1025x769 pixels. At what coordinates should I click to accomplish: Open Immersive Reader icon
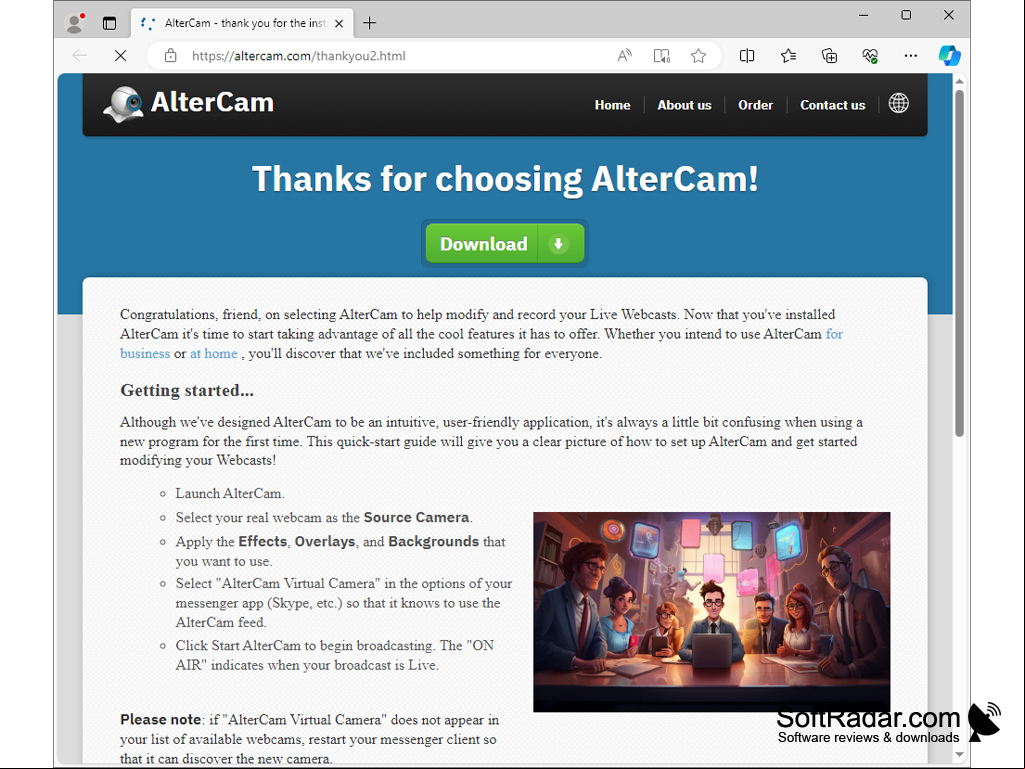(662, 56)
